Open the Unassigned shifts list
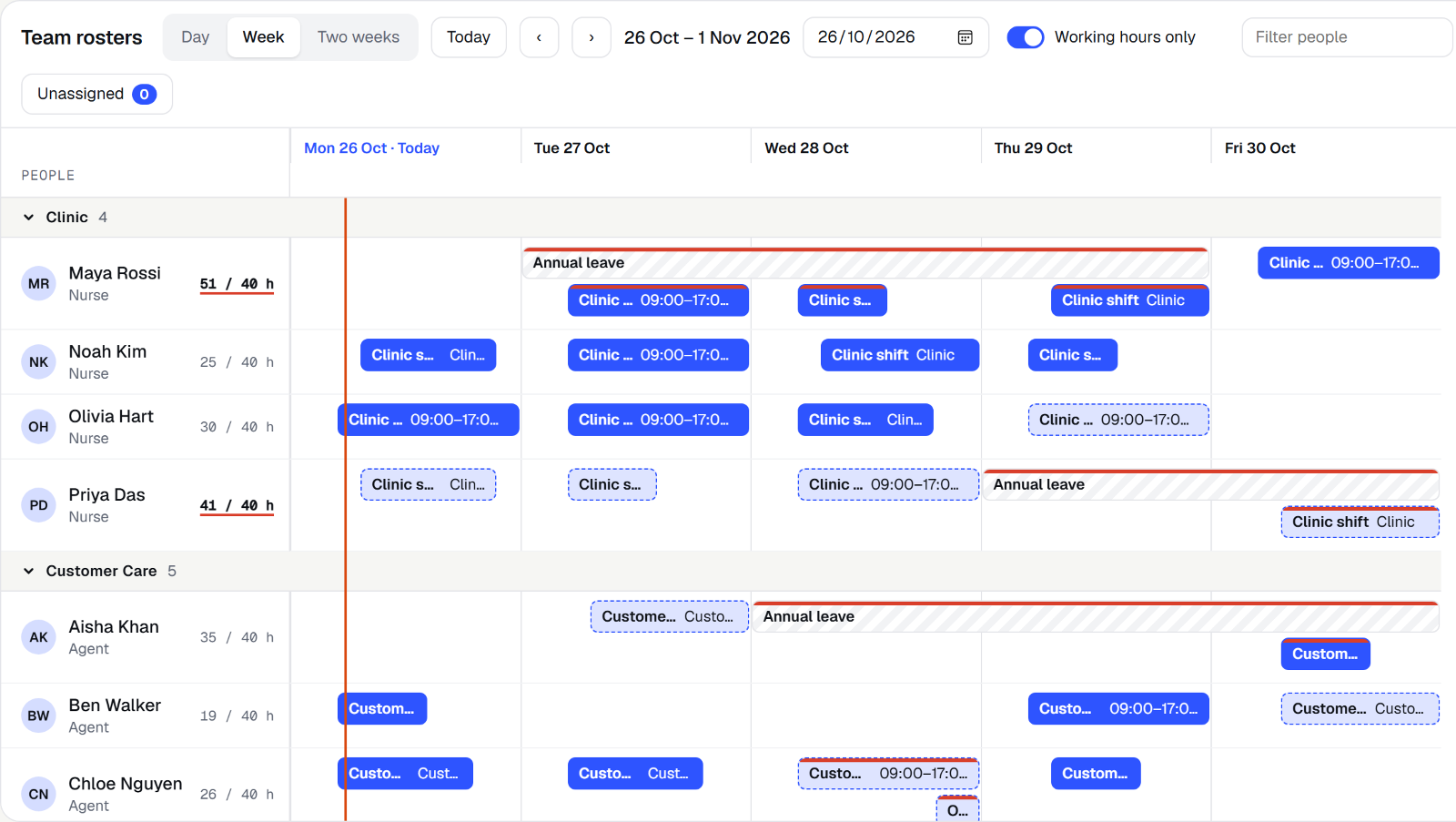Image resolution: width=1456 pixels, height=822 pixels. (96, 94)
